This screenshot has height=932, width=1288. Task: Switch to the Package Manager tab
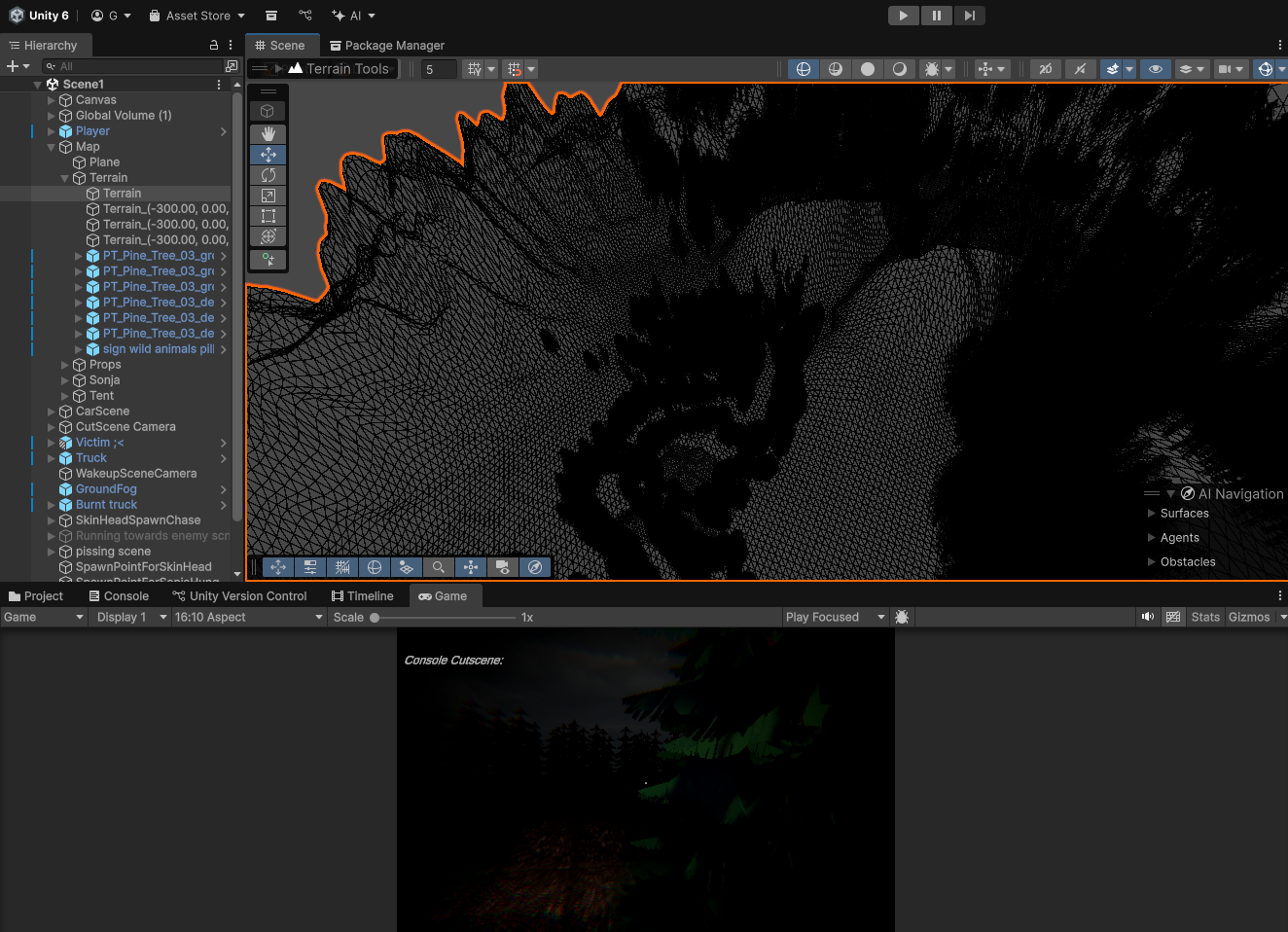pyautogui.click(x=387, y=46)
